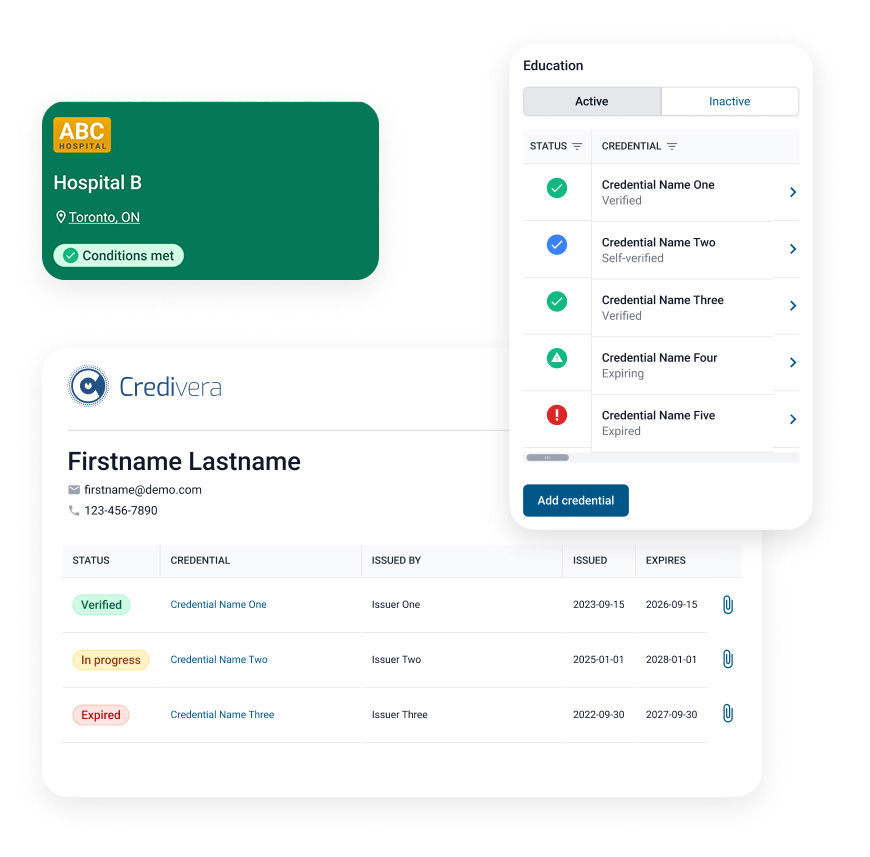Expand Credential Name Three using its chevron
The height and width of the screenshot is (857, 870).
click(x=793, y=305)
